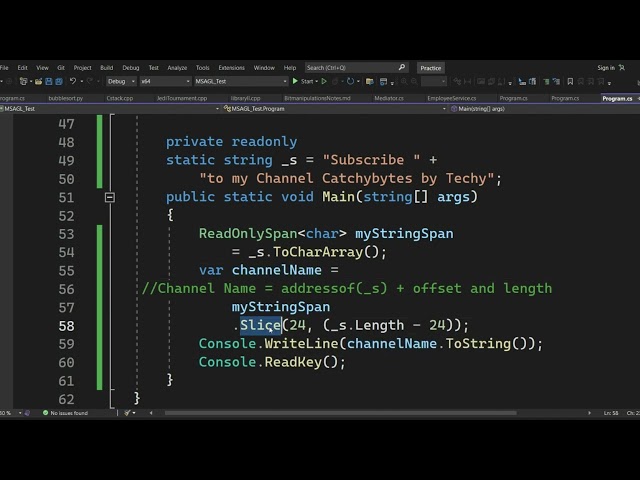
Task: Open the Edit menu
Action: pyautogui.click(x=22, y=68)
